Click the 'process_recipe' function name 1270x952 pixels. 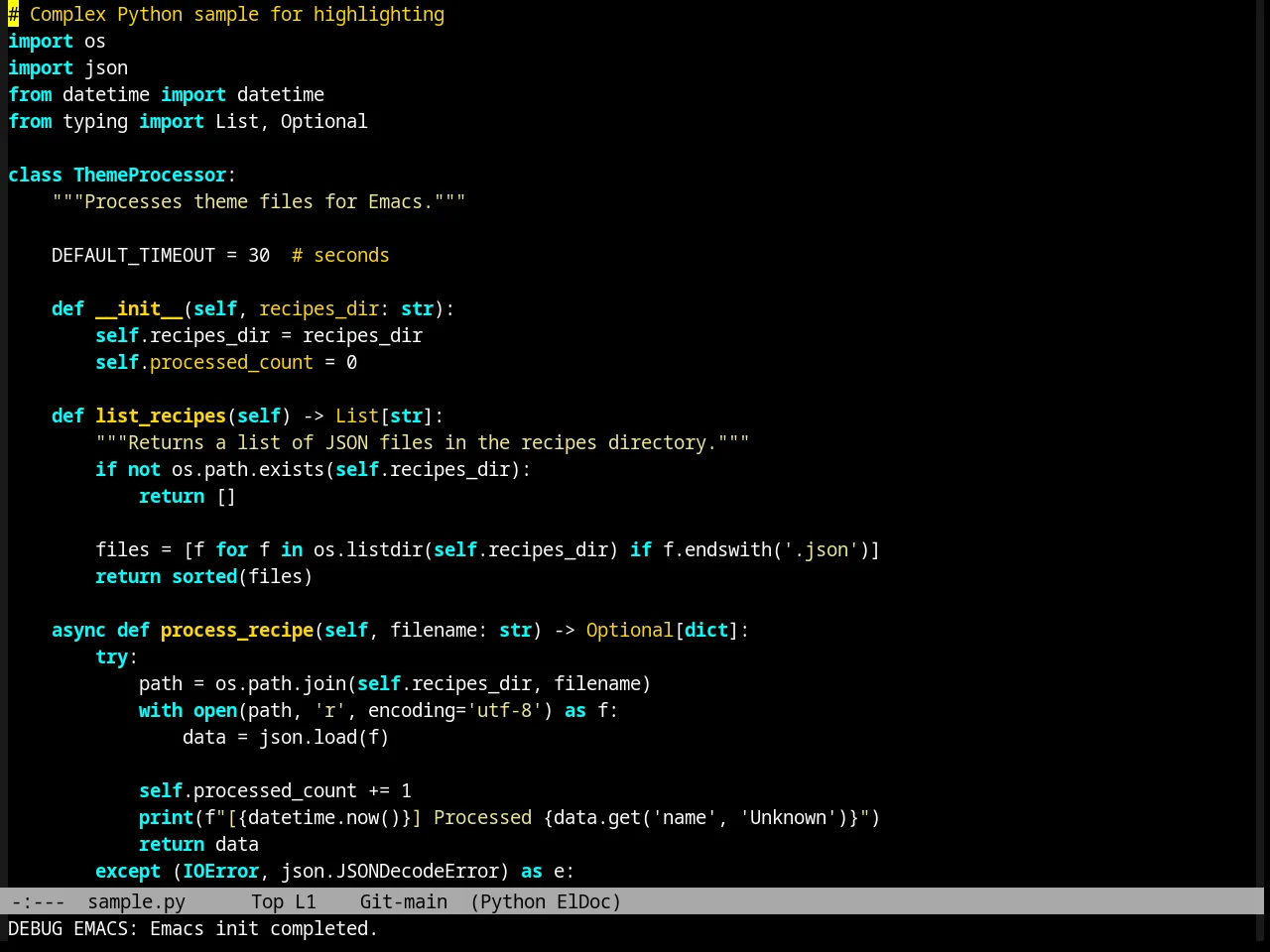[x=237, y=630]
